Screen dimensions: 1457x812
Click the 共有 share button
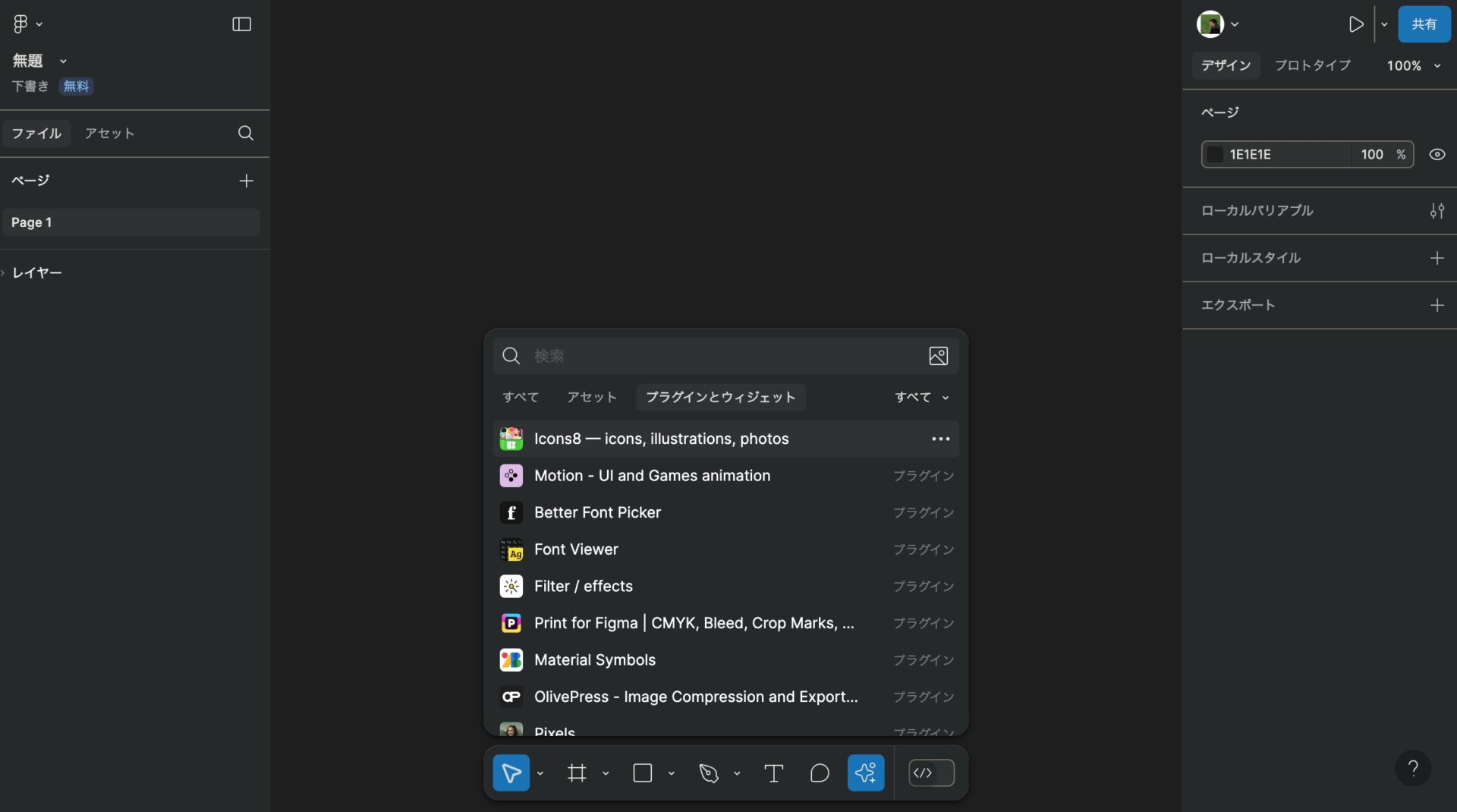pos(1424,24)
